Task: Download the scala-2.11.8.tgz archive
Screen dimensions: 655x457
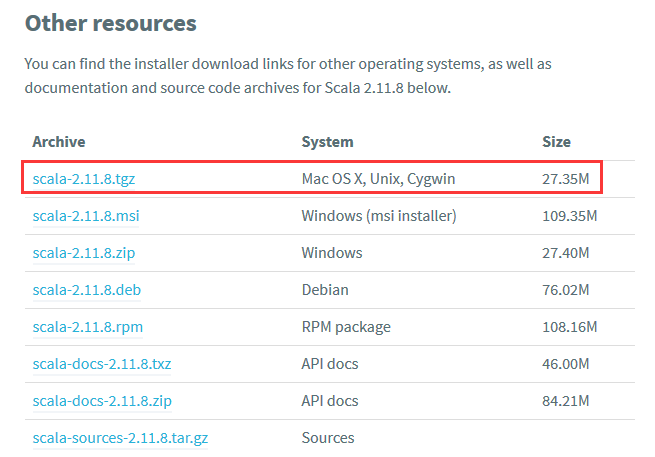Action: (x=84, y=179)
